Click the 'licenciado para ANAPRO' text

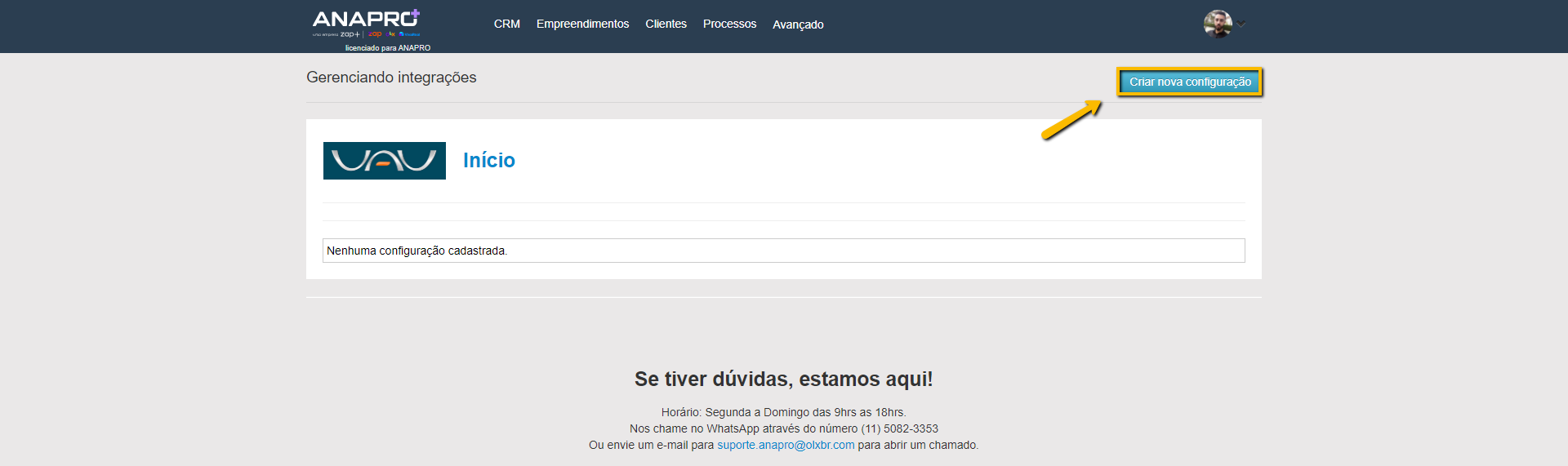(x=387, y=48)
